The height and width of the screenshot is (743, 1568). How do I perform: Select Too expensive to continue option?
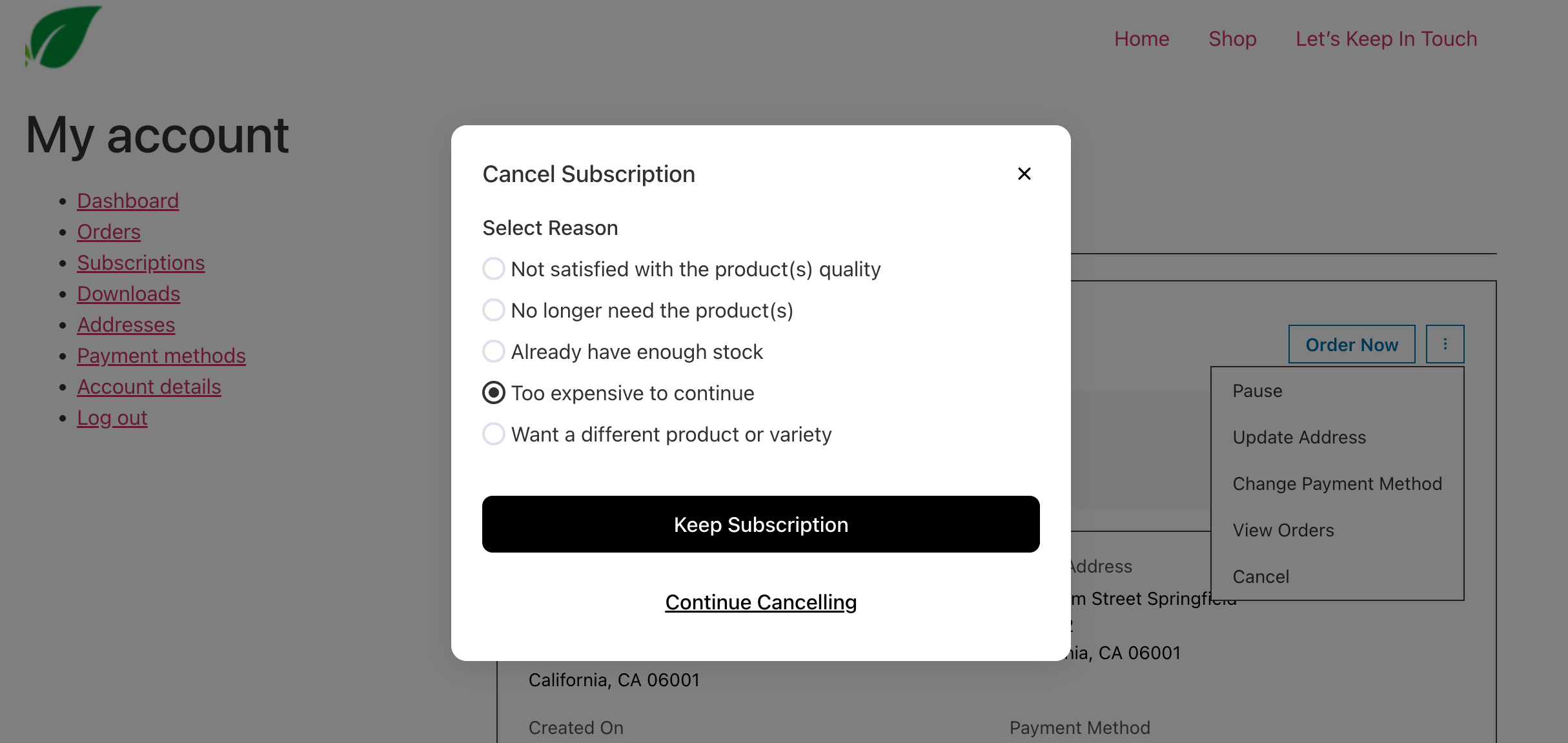(493, 392)
